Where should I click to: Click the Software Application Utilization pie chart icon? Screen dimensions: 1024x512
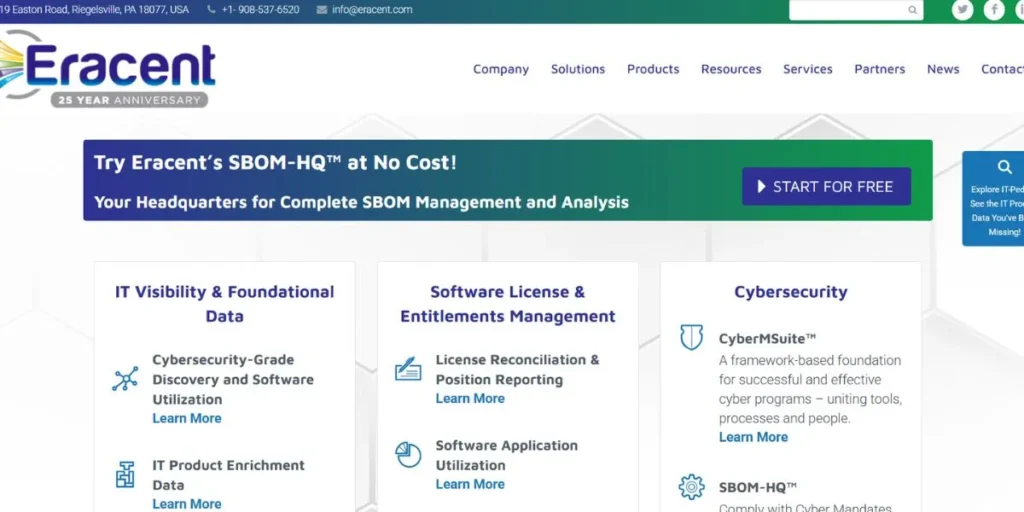pos(408,455)
